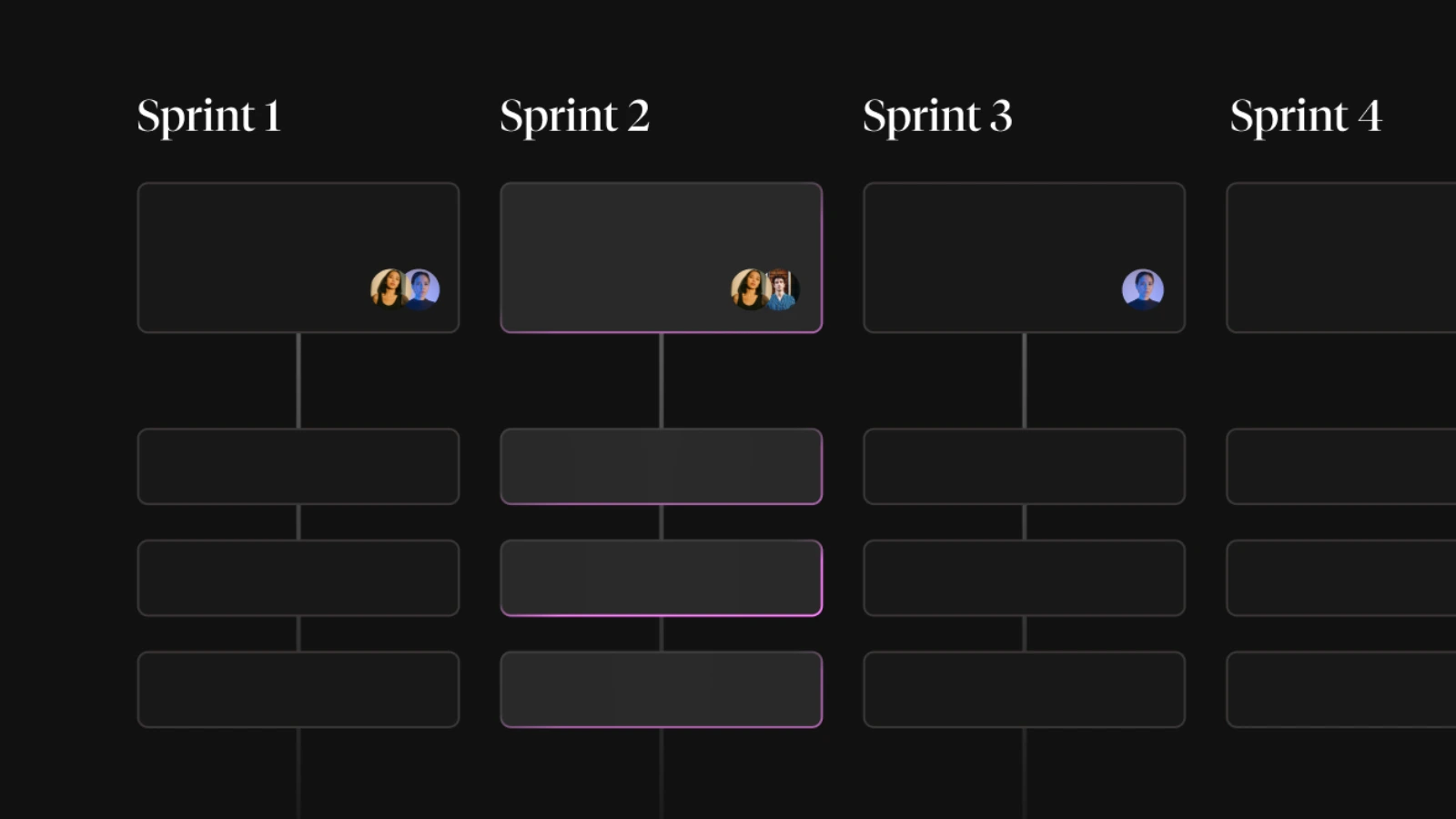Click the red-haired man avatar in Sprint 2
This screenshot has width=1456, height=819.
tap(782, 289)
